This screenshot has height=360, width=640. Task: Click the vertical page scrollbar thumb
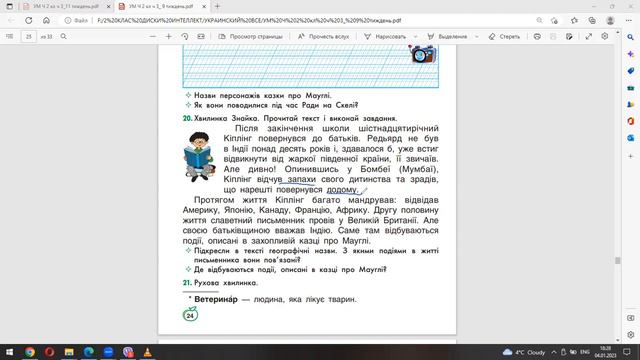(x=618, y=260)
